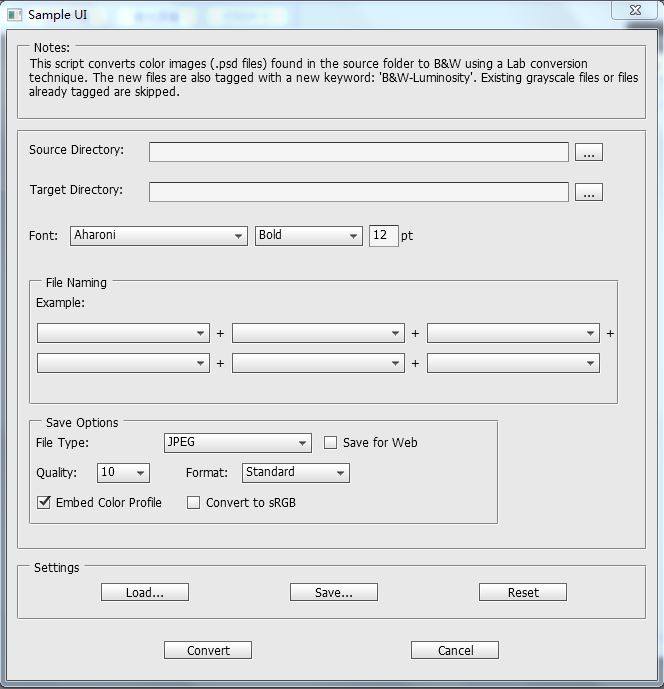
Task: Tick the Convert to sRGB checkbox
Action: [194, 503]
